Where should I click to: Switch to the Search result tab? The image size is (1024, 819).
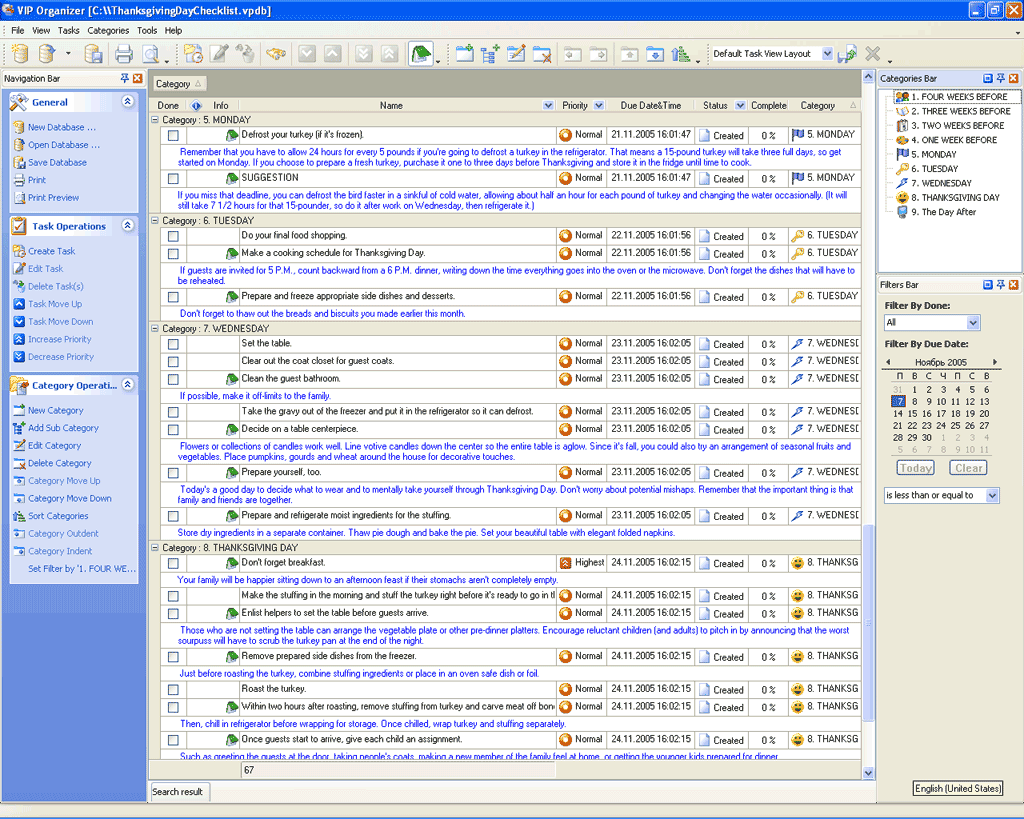pos(178,792)
